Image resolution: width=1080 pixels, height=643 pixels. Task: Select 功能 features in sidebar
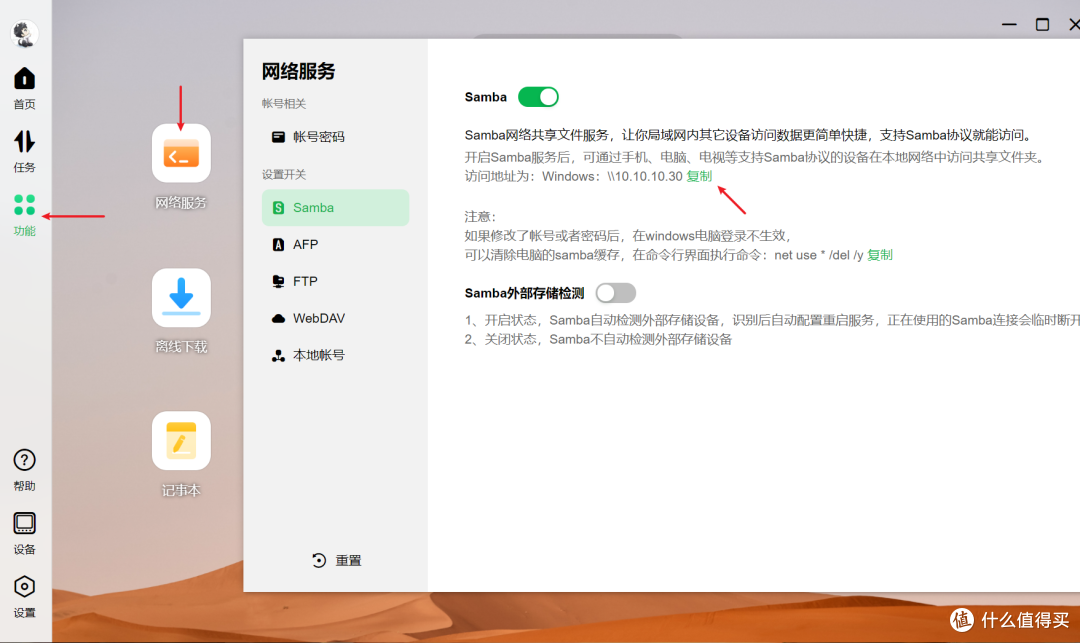24,215
